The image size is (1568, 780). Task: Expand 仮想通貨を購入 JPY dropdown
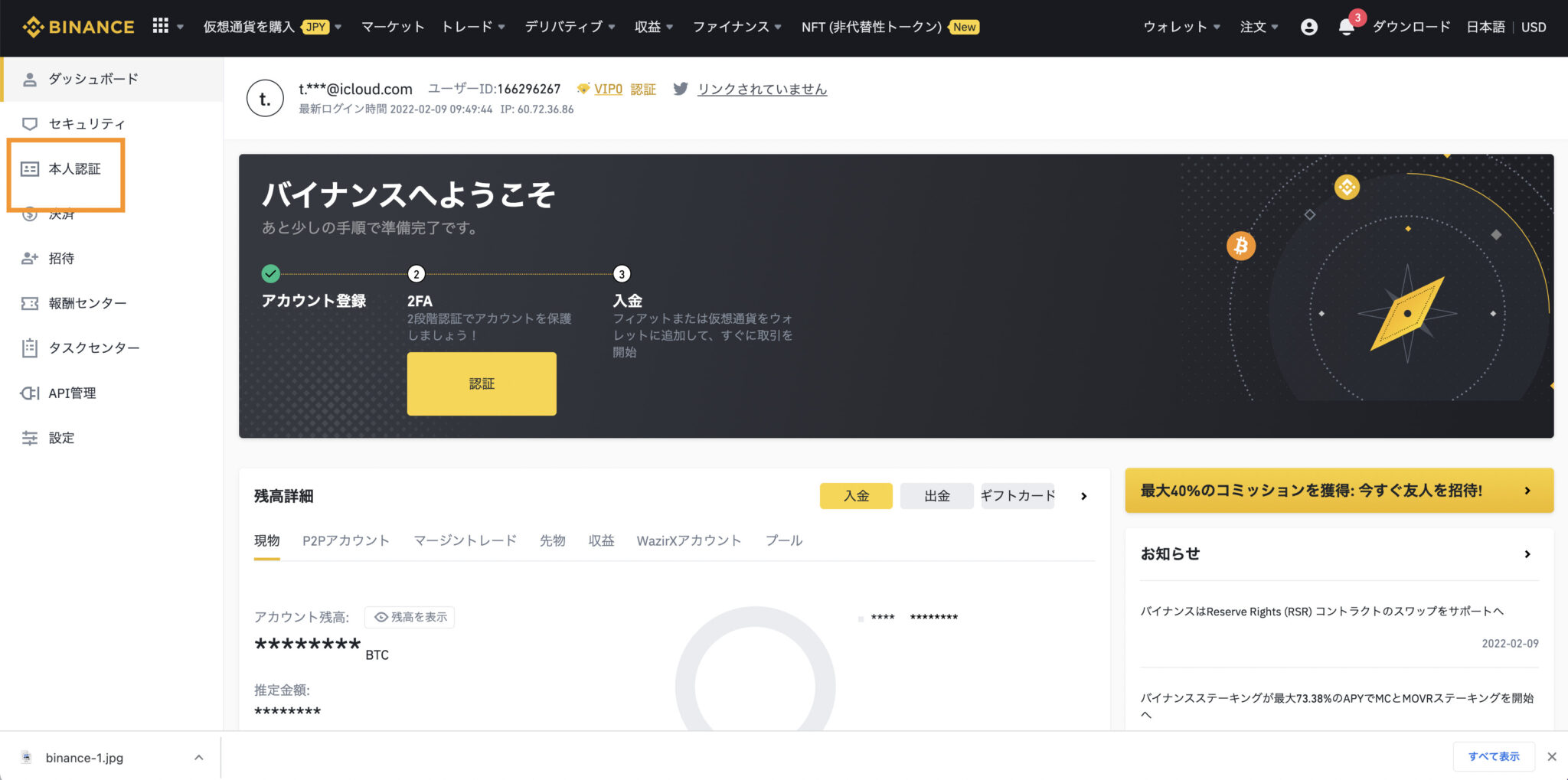pyautogui.click(x=273, y=27)
